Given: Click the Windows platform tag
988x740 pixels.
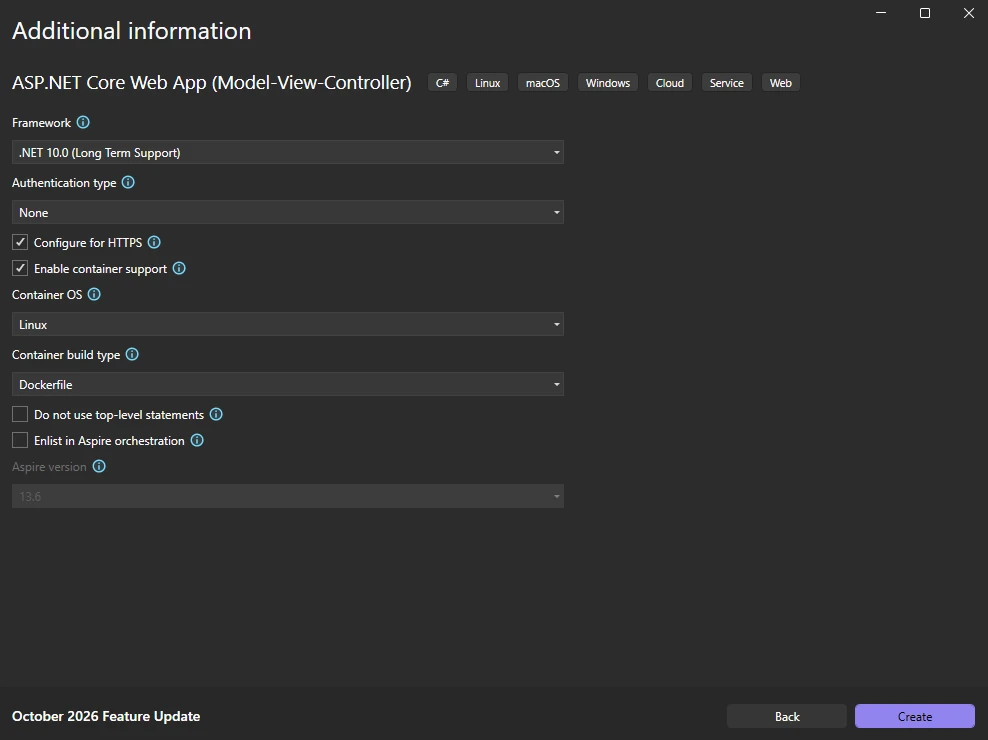Looking at the screenshot, I should (x=607, y=83).
